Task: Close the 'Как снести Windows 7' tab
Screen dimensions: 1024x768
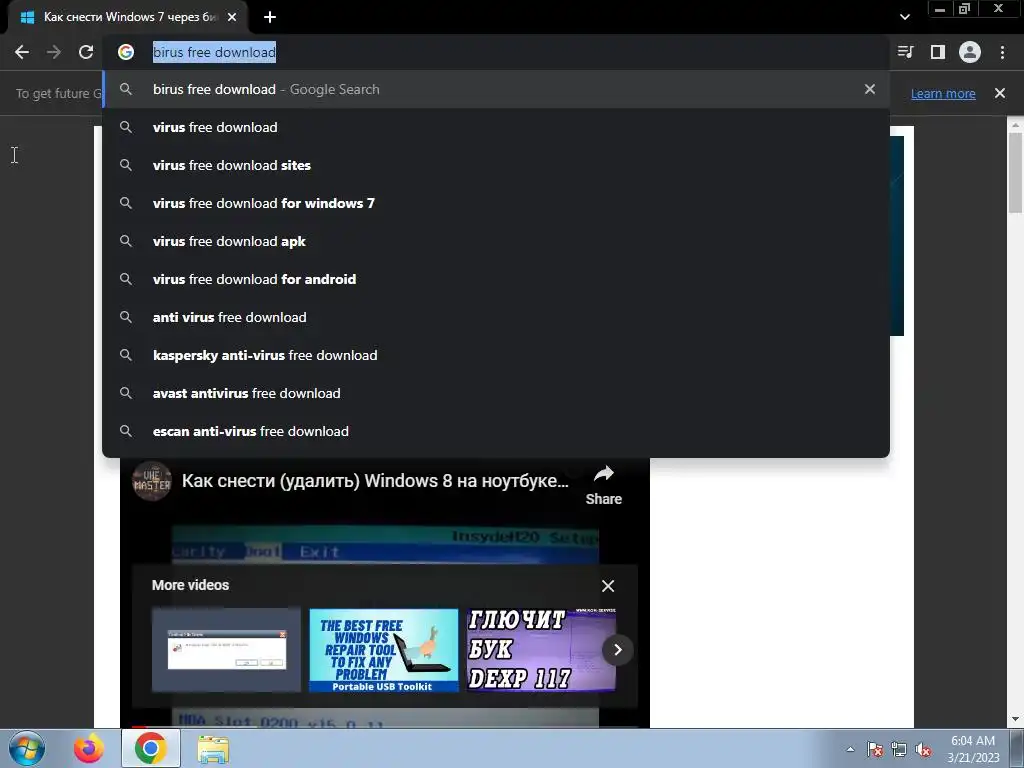Action: 232,17
